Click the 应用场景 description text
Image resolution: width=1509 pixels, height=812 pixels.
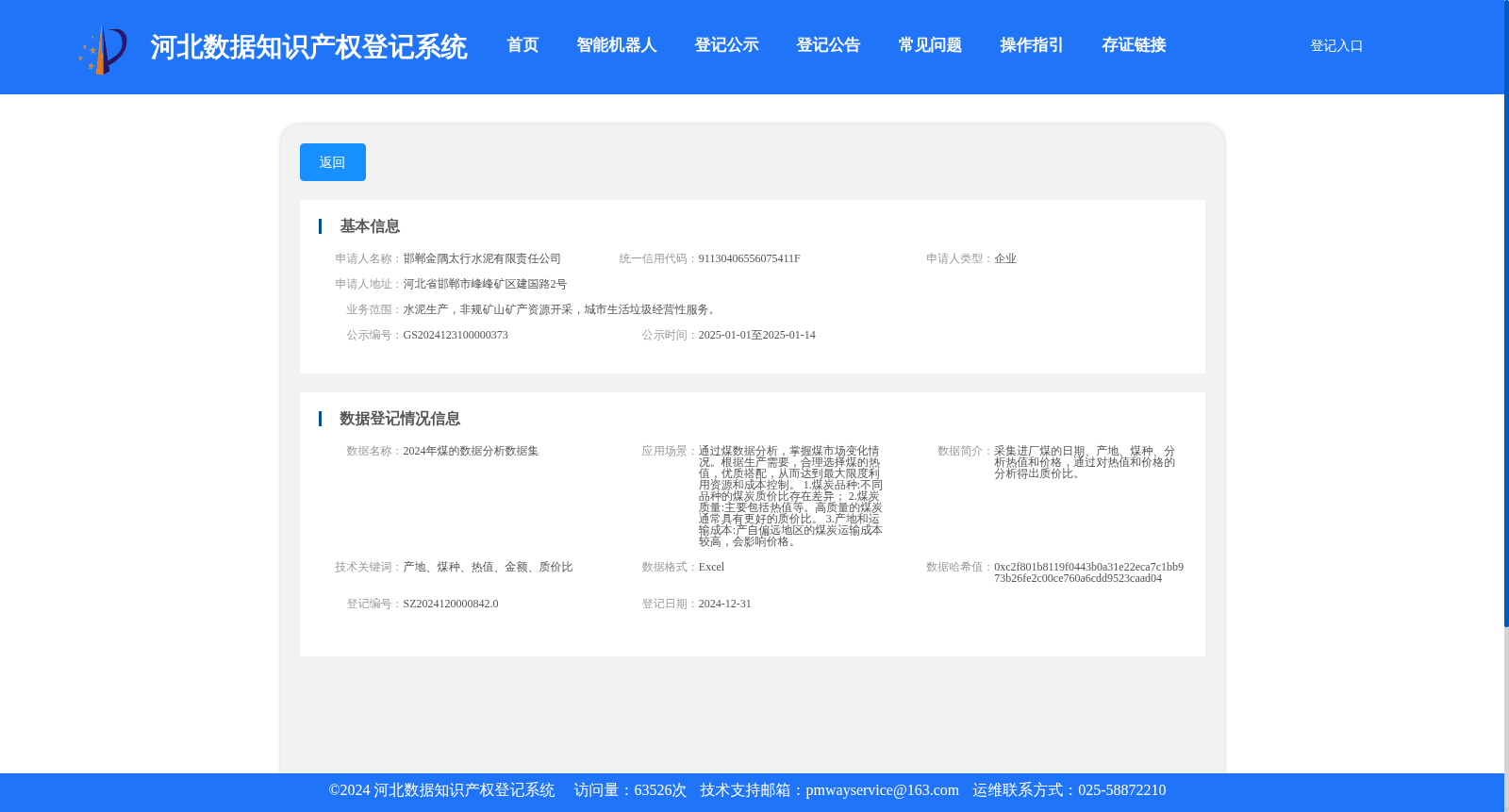790,496
